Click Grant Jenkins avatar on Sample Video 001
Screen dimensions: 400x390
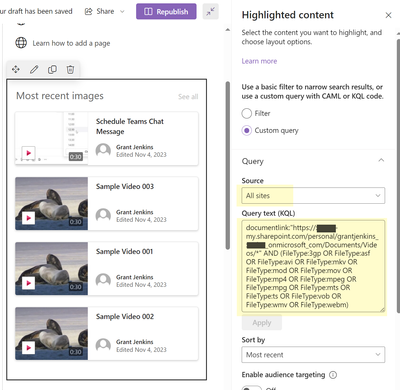[103, 280]
